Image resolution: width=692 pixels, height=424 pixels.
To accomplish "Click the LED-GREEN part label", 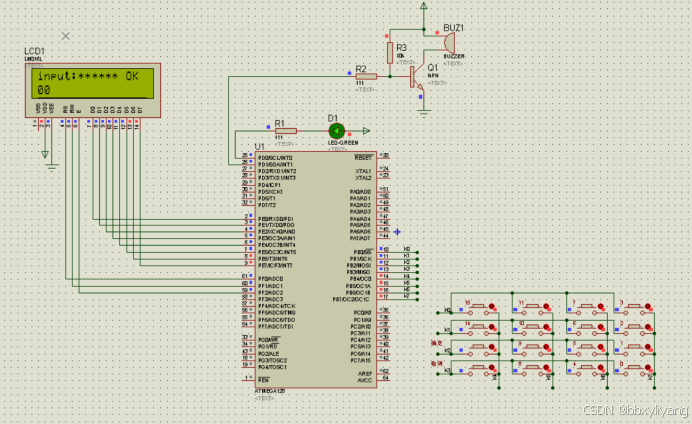I will tap(343, 143).
